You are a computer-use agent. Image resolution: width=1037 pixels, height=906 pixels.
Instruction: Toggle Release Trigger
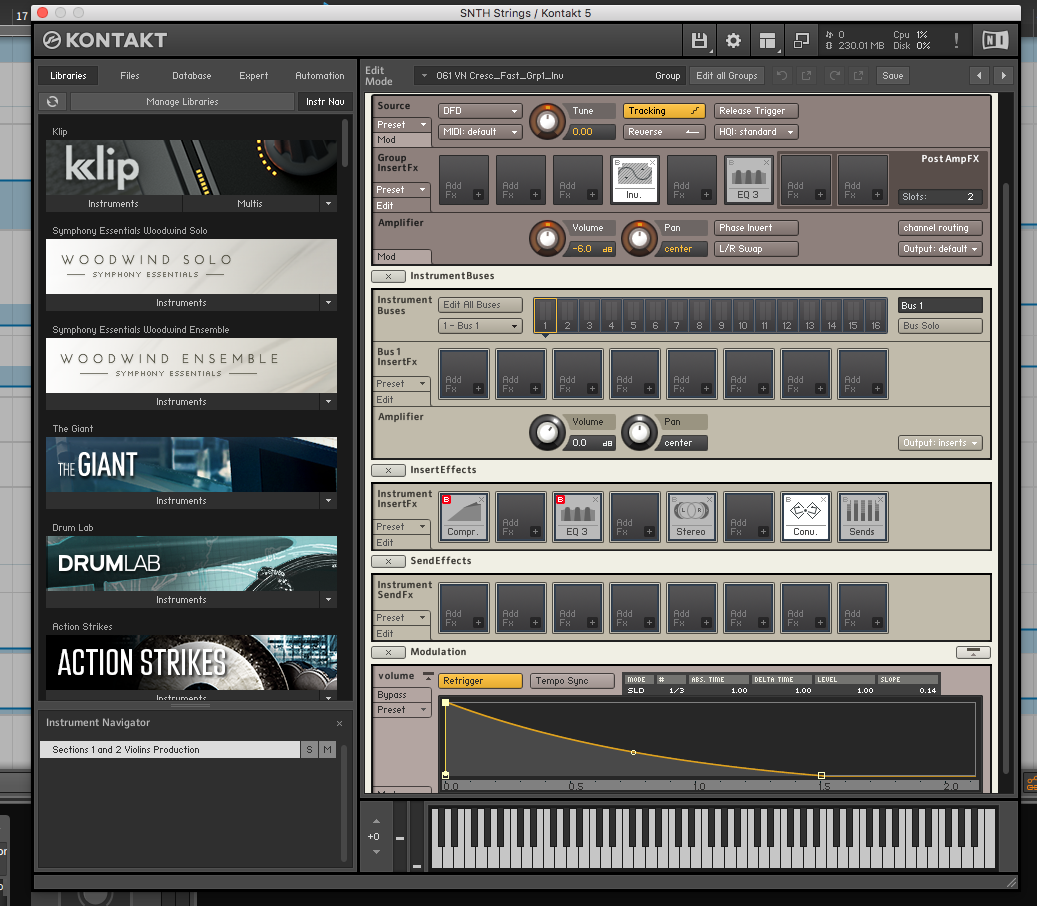(x=756, y=111)
